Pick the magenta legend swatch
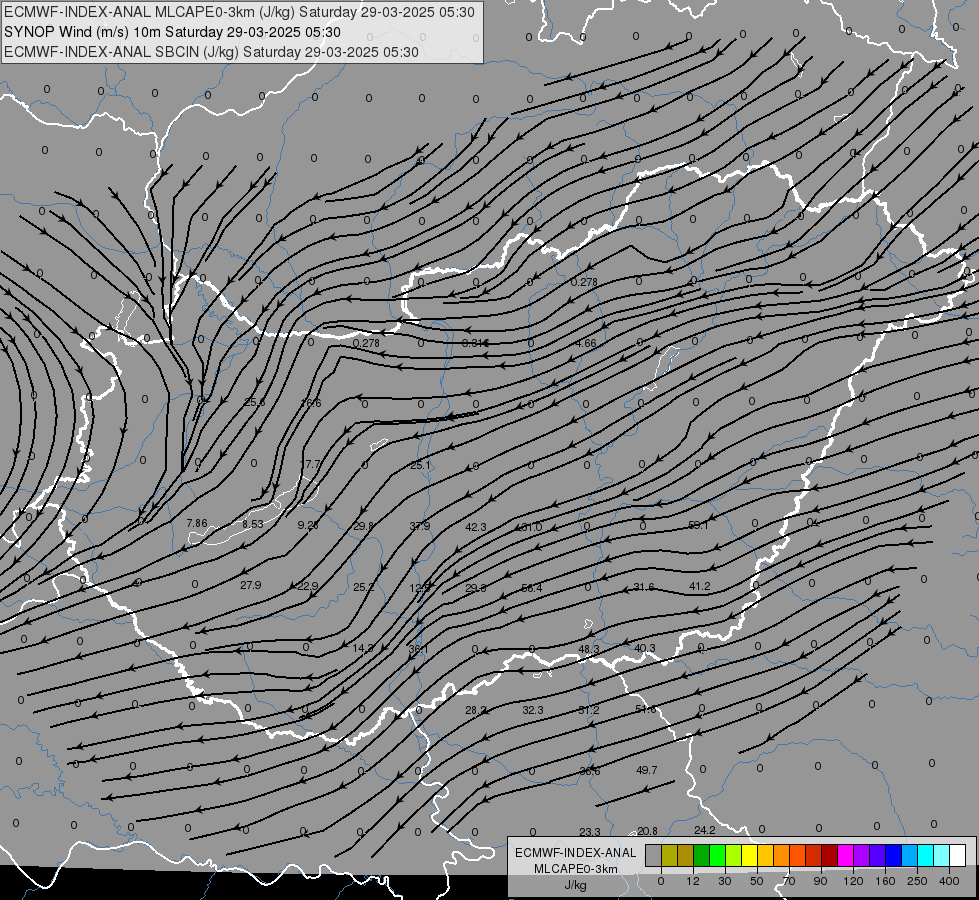This screenshot has width=979, height=900. click(x=845, y=855)
